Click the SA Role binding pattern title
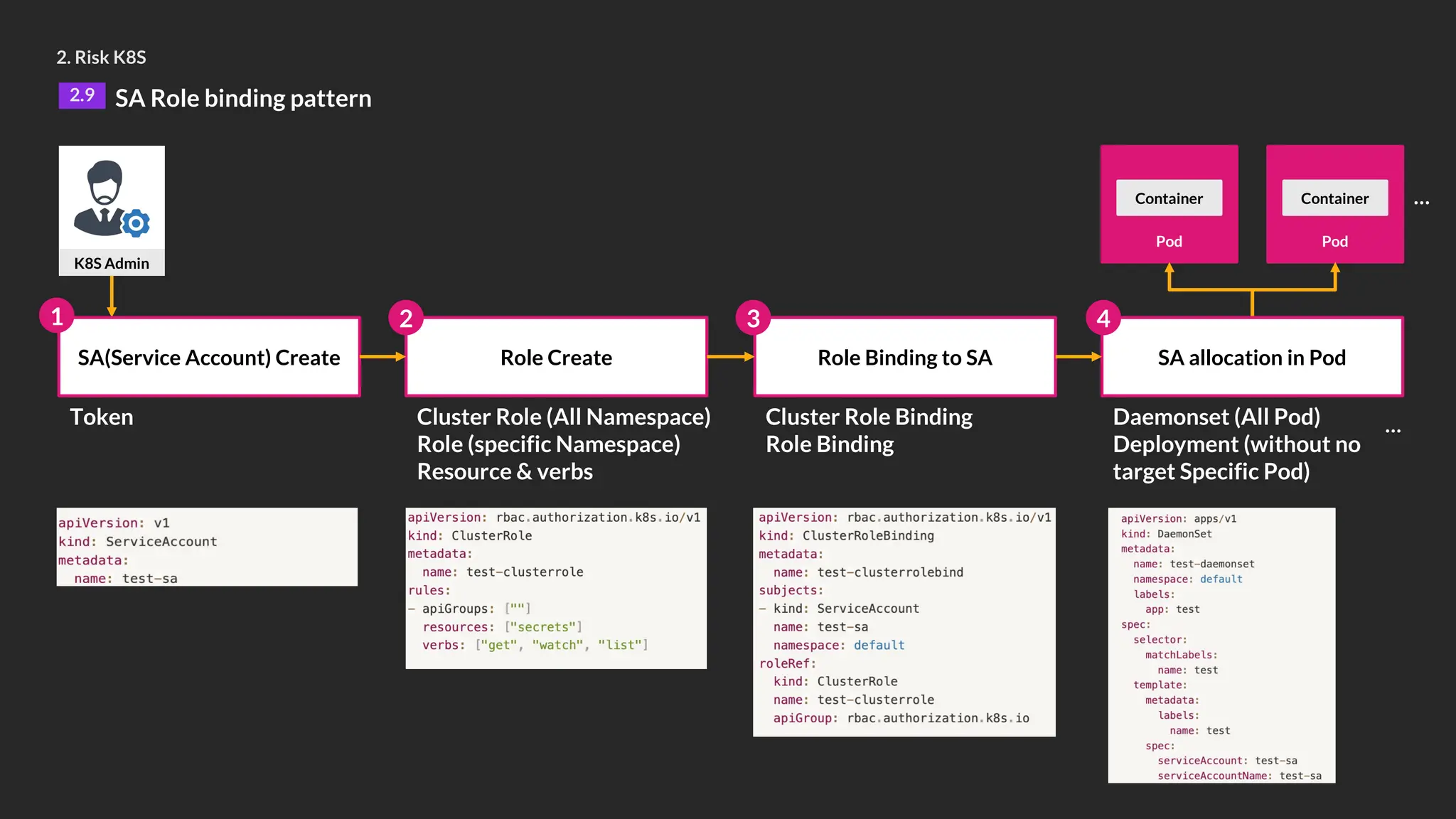The height and width of the screenshot is (819, 1456). pyautogui.click(x=243, y=98)
